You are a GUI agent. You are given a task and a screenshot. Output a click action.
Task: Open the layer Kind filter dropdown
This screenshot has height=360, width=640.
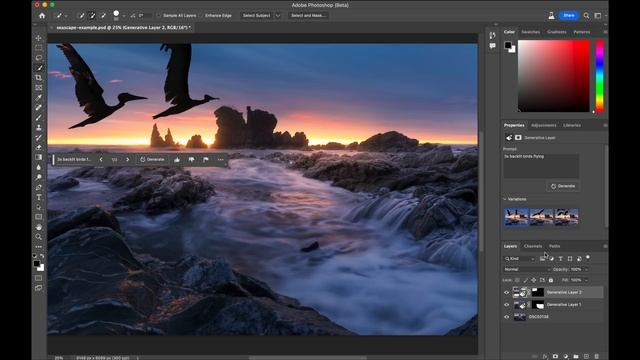pyautogui.click(x=520, y=259)
